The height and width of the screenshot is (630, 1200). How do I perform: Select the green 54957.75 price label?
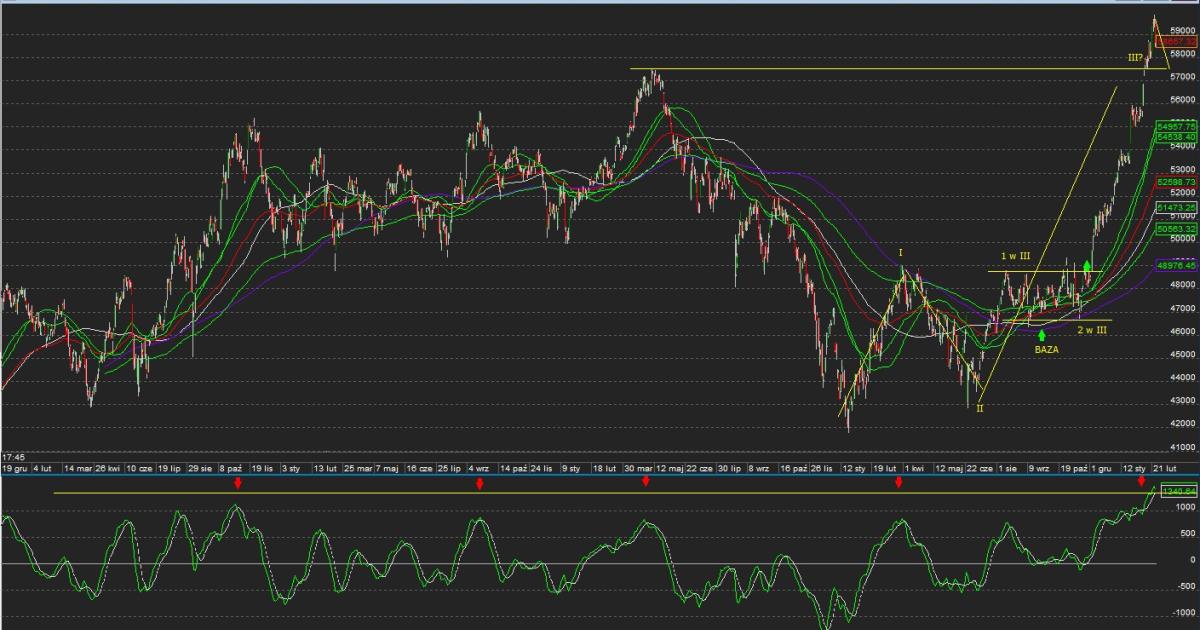[1176, 127]
